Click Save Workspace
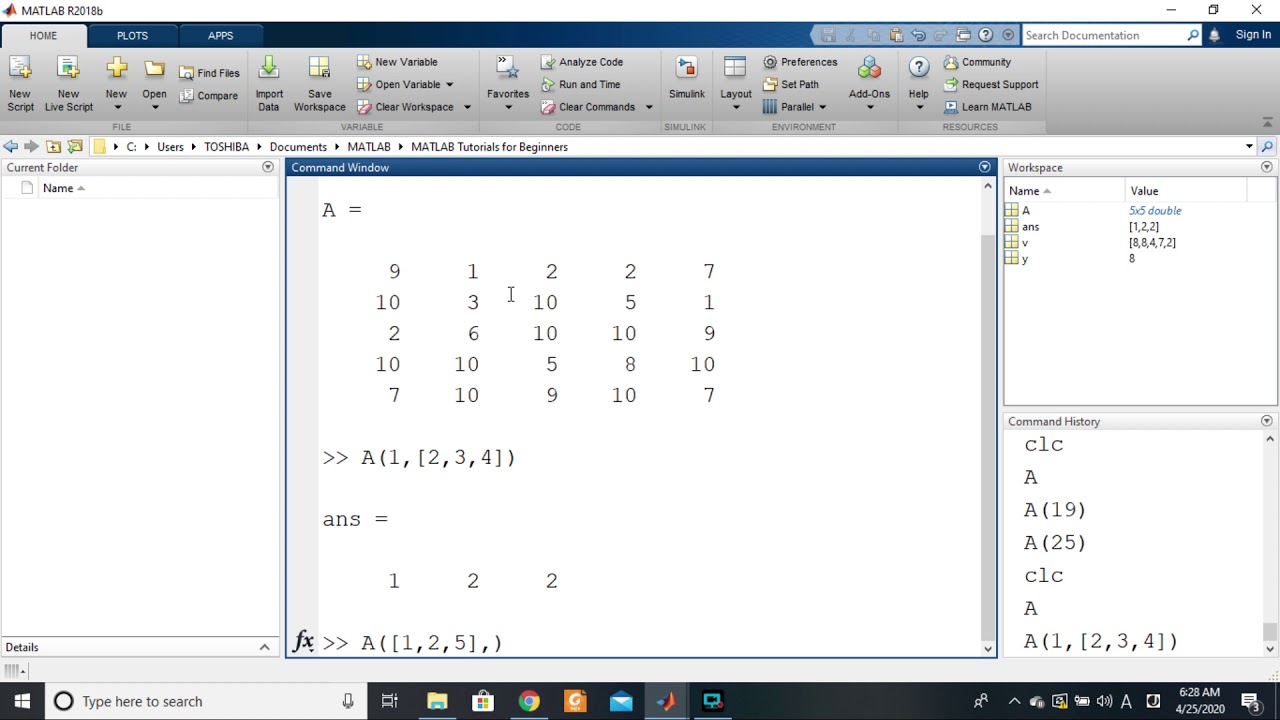Viewport: 1280px width, 720px height. pyautogui.click(x=319, y=84)
